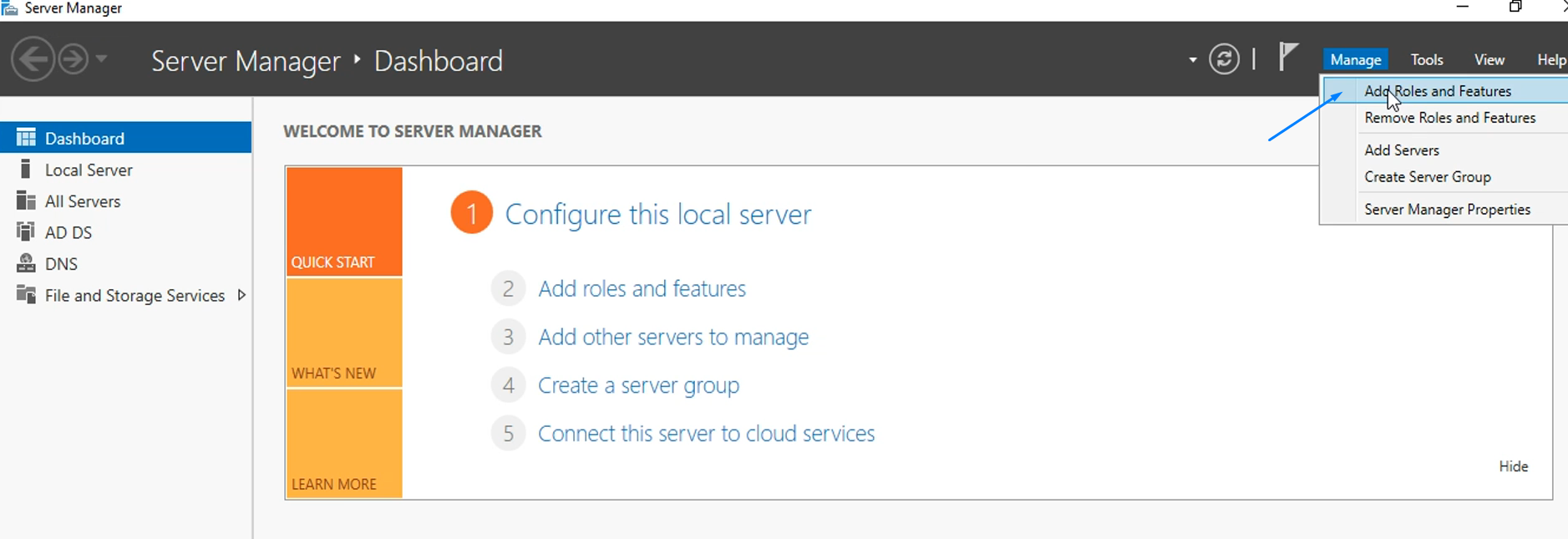Click the Back navigation arrow

tap(33, 60)
